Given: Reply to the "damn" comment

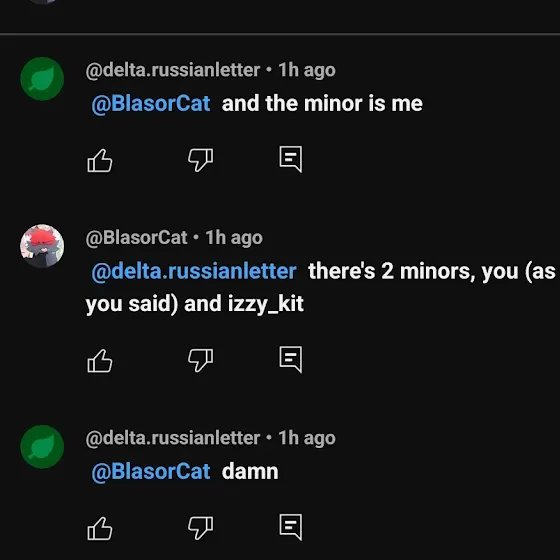Looking at the screenshot, I should pos(291,528).
